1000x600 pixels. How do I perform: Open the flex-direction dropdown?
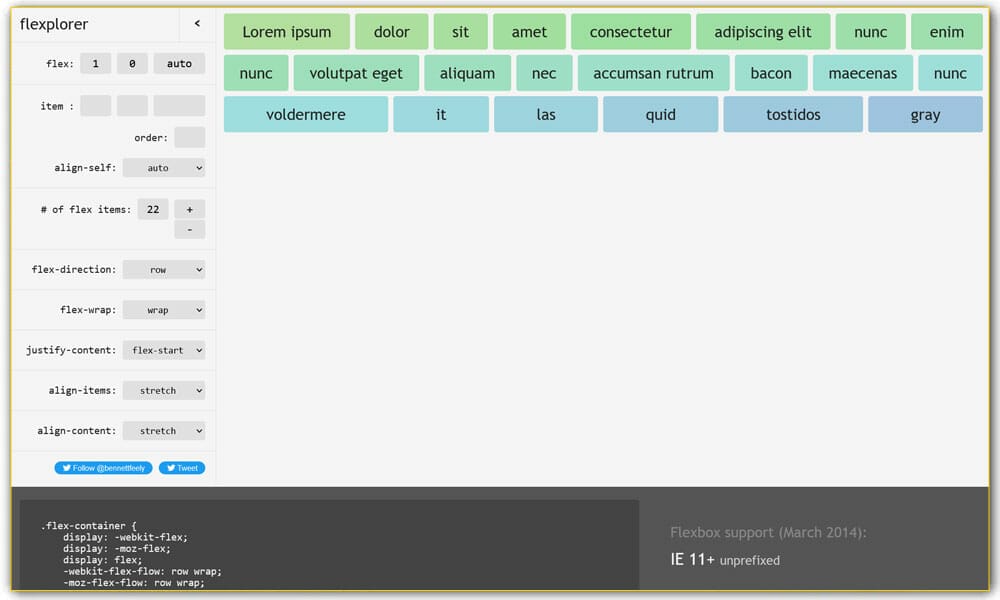164,270
